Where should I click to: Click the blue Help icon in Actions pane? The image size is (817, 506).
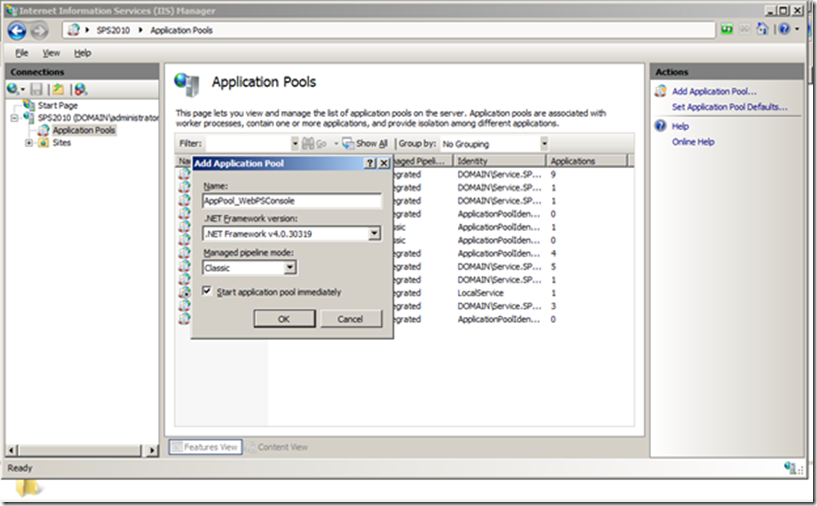point(661,126)
